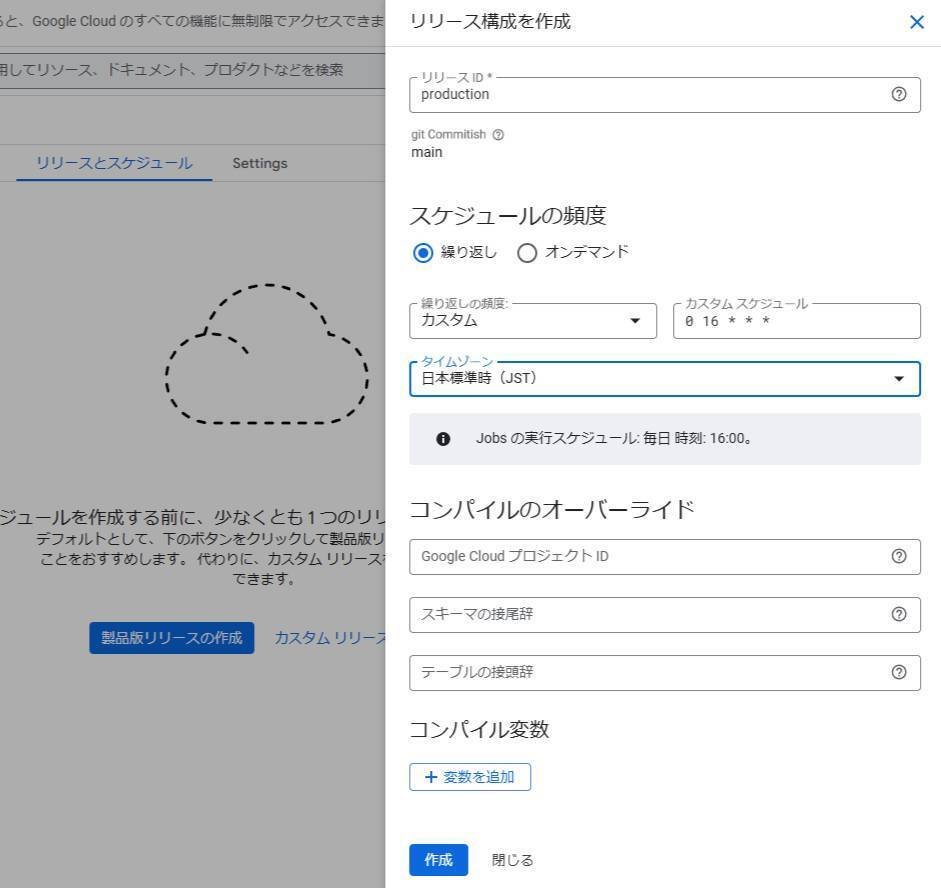Image resolution: width=941 pixels, height=888 pixels.
Task: Select the 繰り返し radio button
Action: coord(422,253)
